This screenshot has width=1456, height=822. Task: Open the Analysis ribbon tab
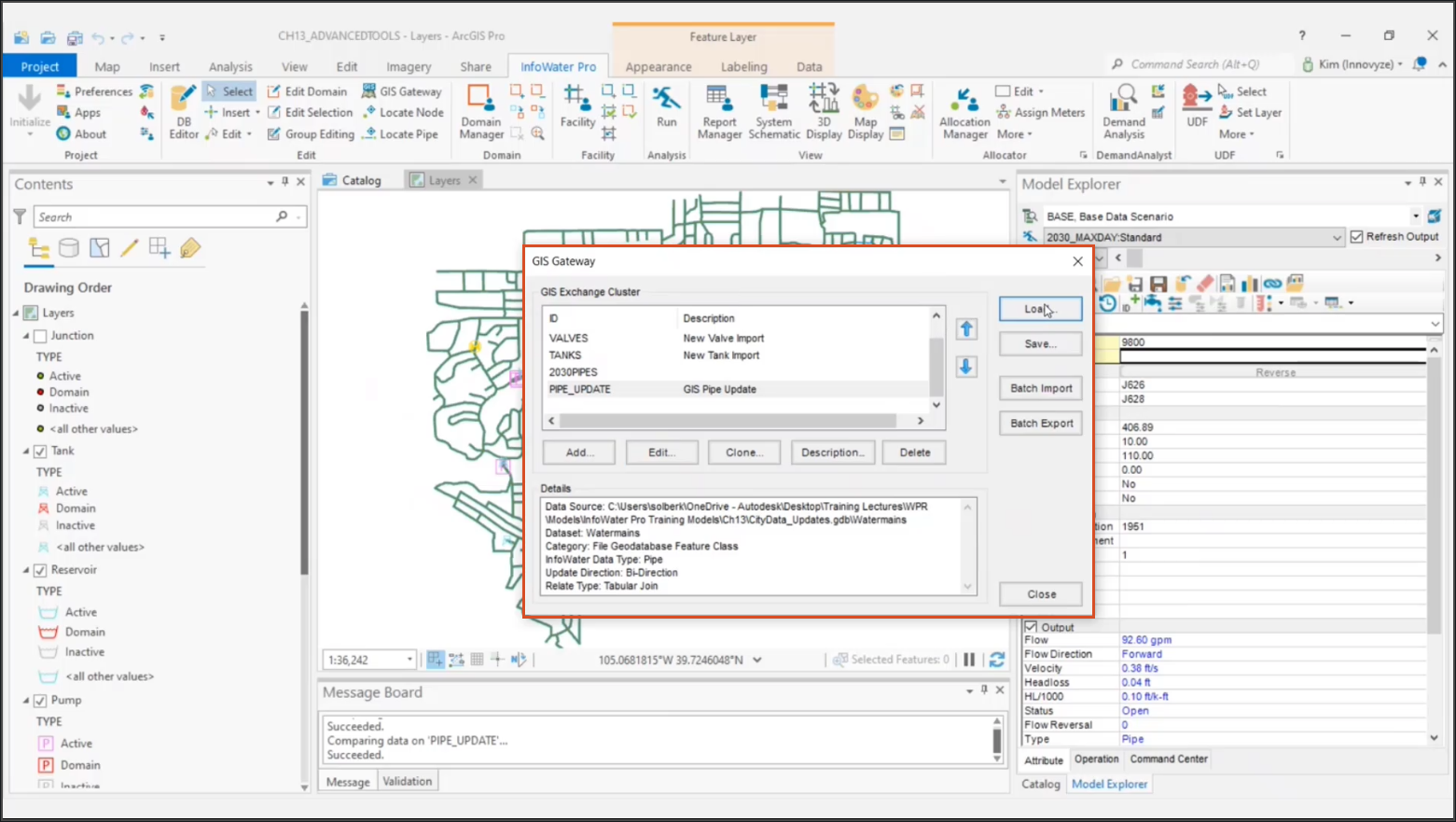pos(230,67)
